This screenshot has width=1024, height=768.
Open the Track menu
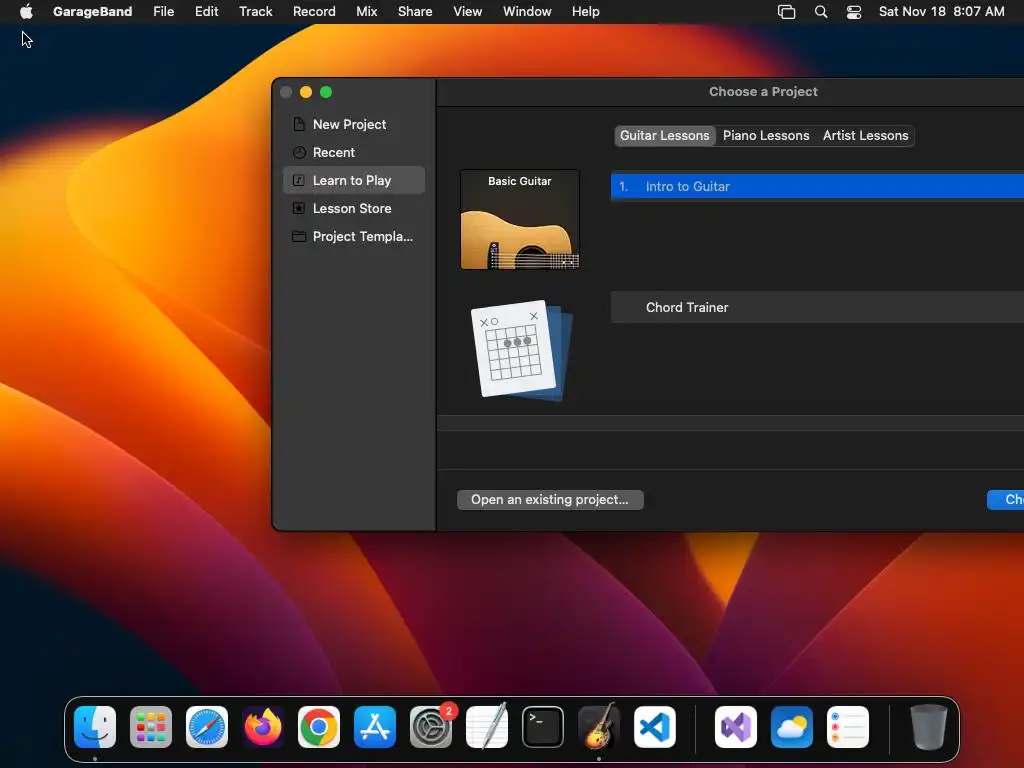pos(255,11)
